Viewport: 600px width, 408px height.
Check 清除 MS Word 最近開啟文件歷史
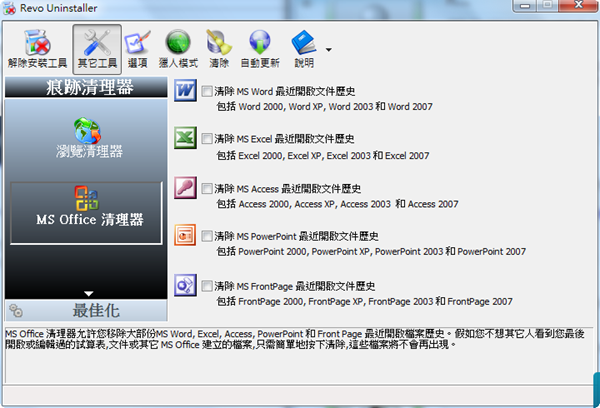coord(207,91)
